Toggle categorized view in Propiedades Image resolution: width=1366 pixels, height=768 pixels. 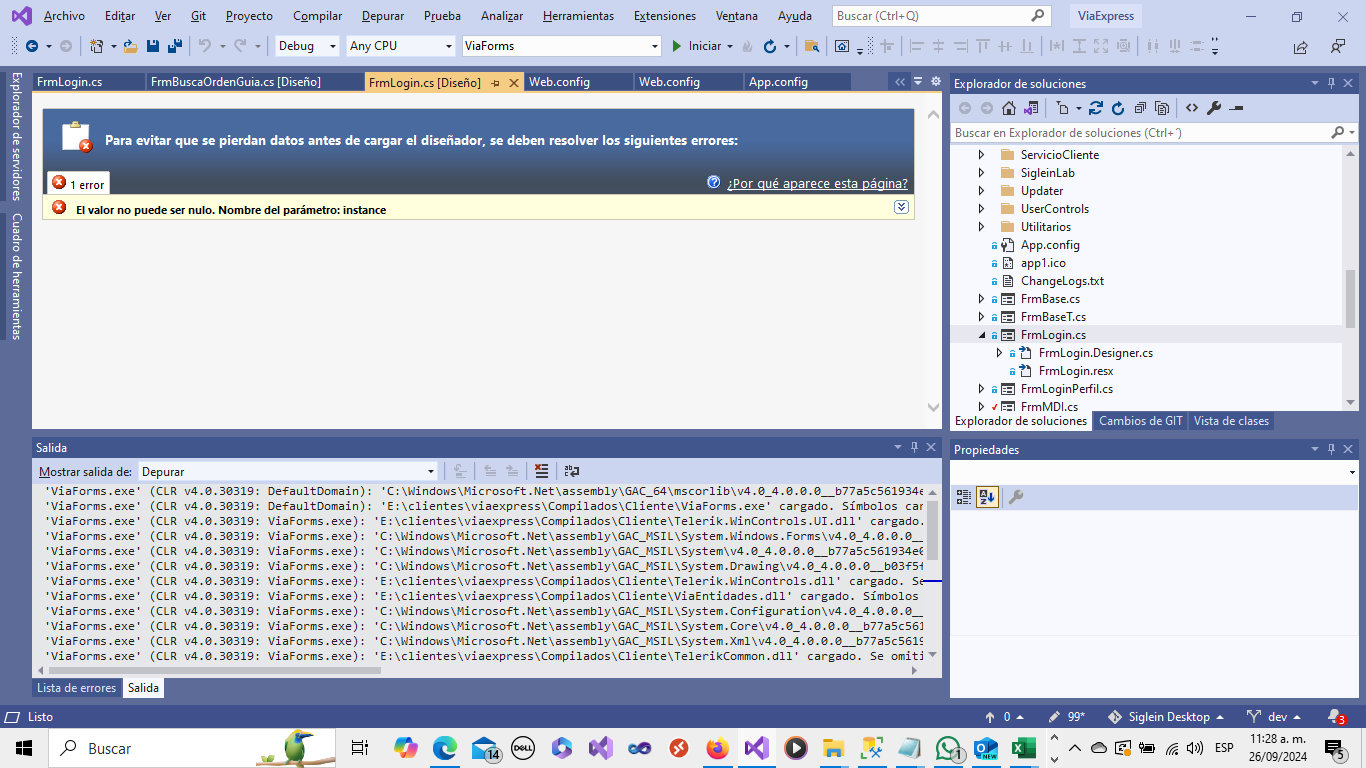click(x=964, y=497)
